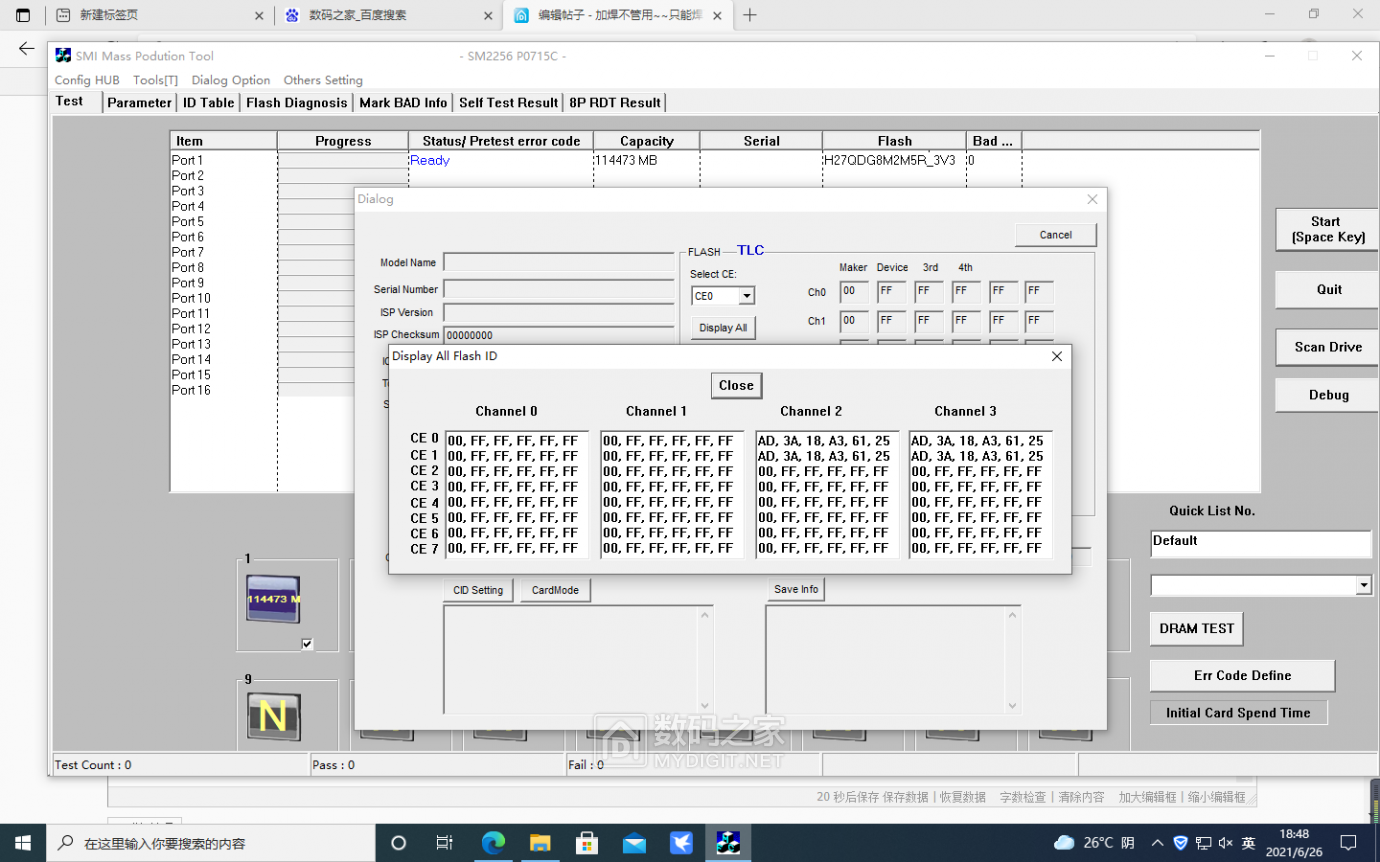Show hidden system tray icons
Screen dimensions: 1380x862
point(1157,843)
